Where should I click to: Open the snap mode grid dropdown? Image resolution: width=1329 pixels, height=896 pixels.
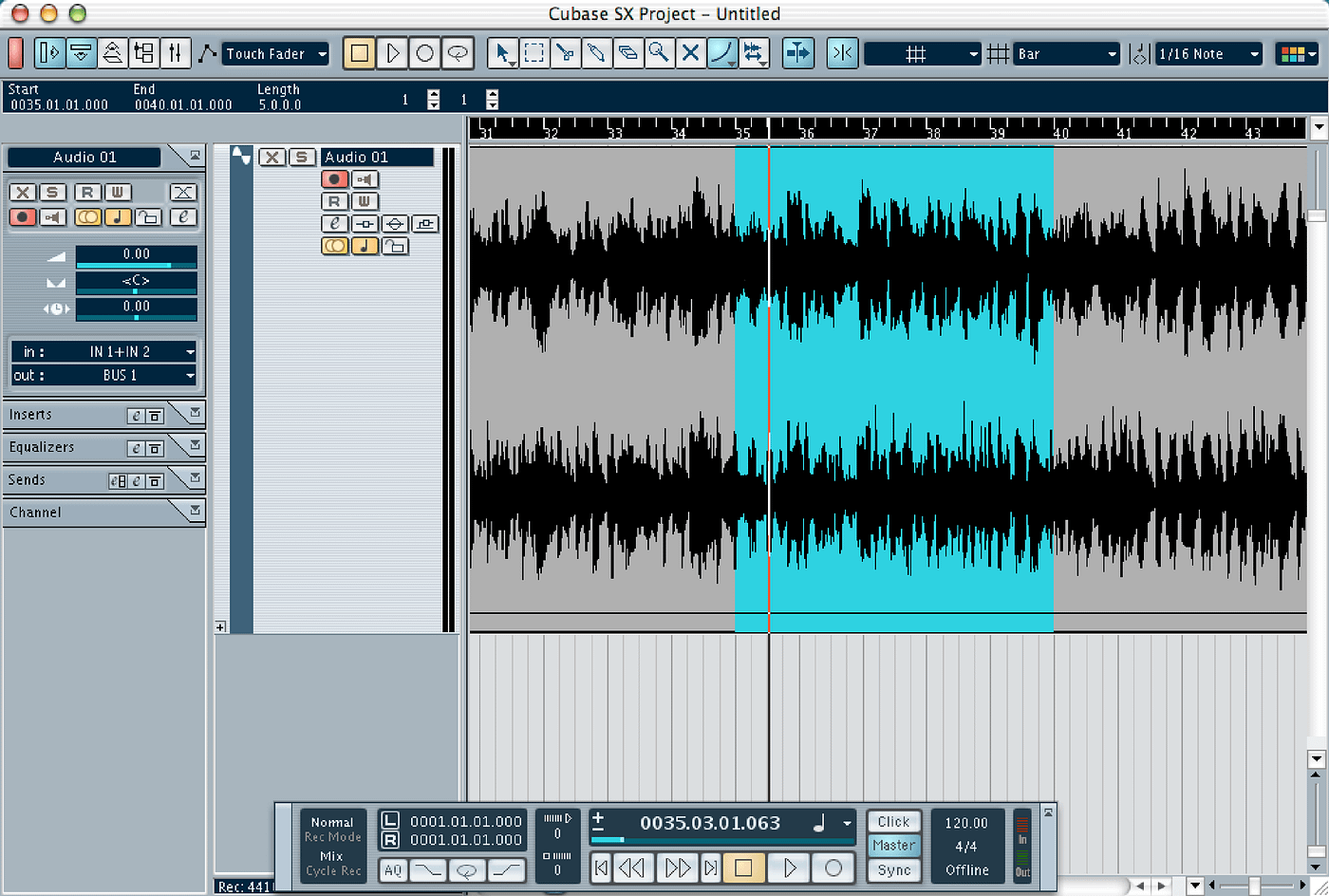[x=922, y=54]
